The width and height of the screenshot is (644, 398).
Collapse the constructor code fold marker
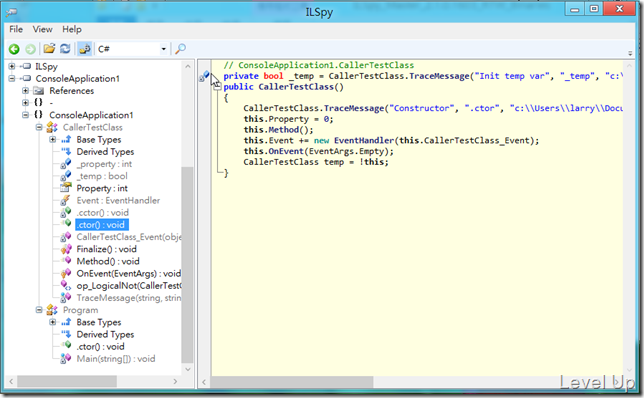point(217,87)
